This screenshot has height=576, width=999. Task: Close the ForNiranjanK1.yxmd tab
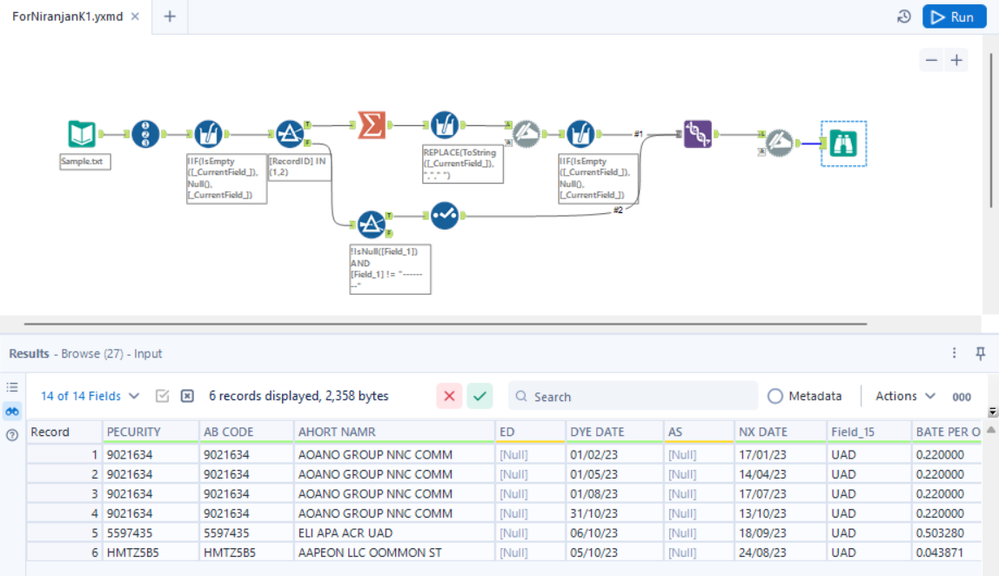pyautogui.click(x=135, y=17)
